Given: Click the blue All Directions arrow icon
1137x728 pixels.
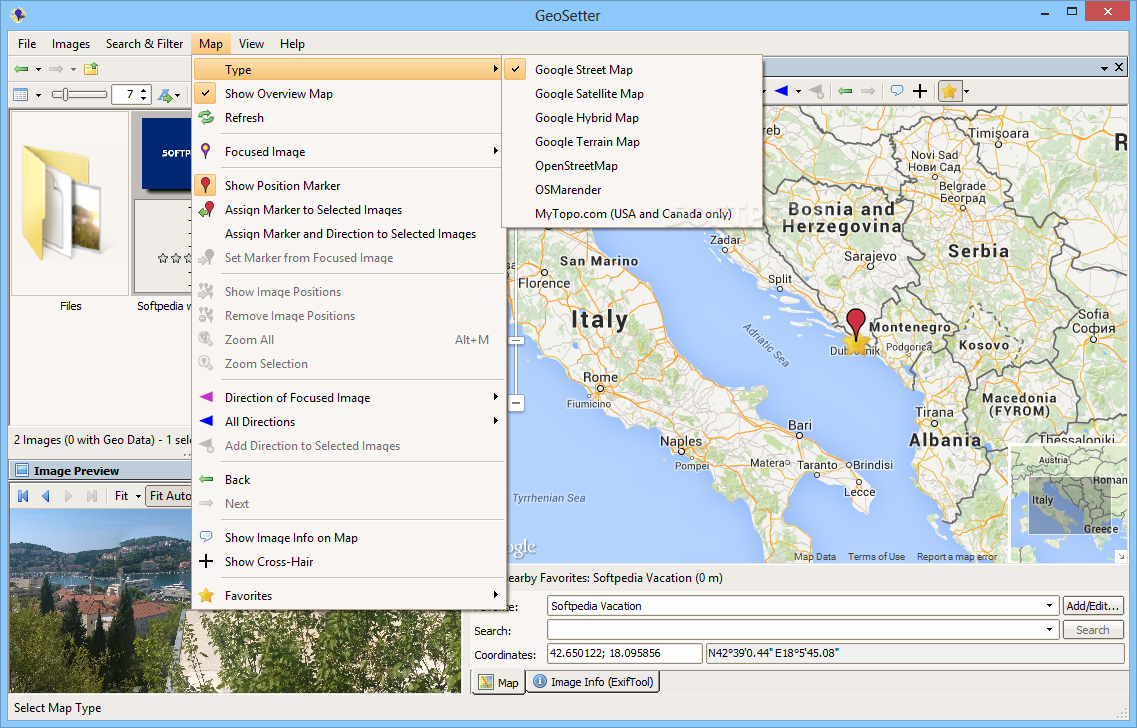Looking at the screenshot, I should click(207, 421).
